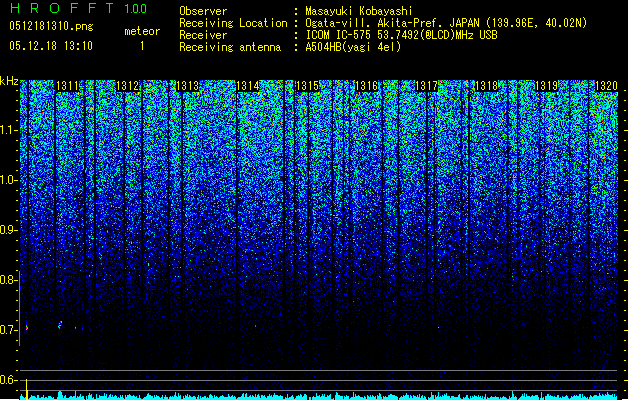
Task: Click the Receiving antenna label
Action: tap(230, 47)
